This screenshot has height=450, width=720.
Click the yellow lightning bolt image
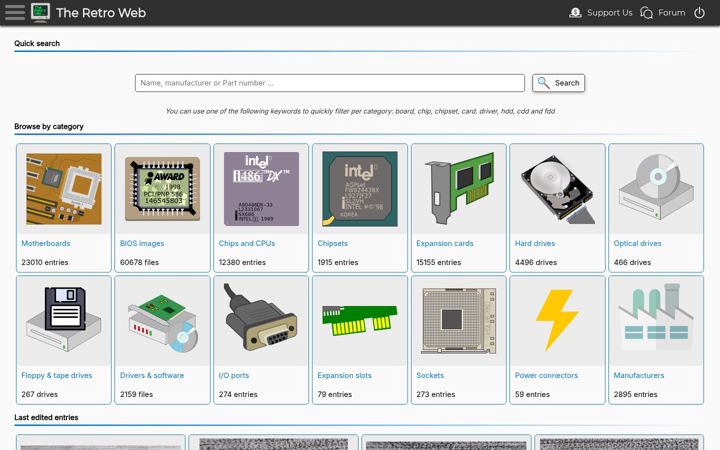coord(557,320)
